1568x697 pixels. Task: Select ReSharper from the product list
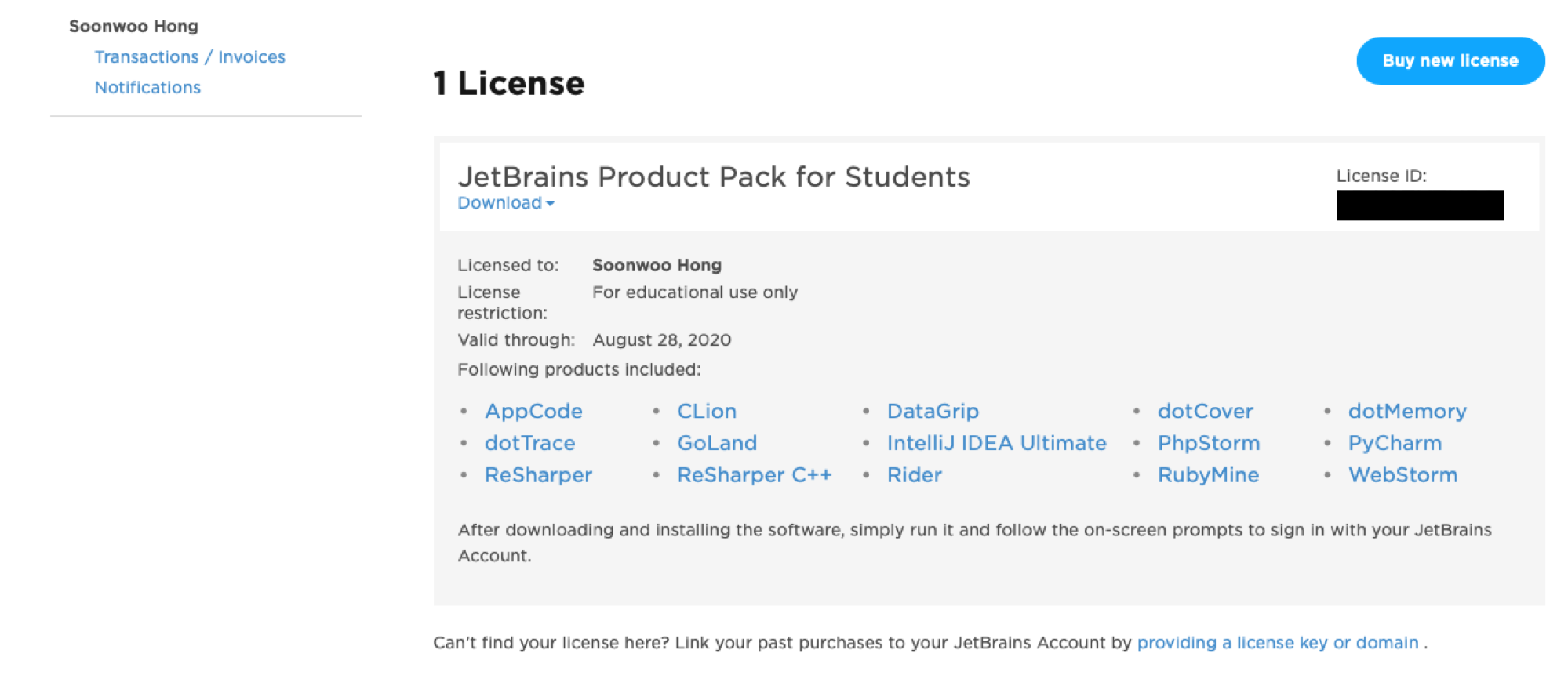click(538, 474)
